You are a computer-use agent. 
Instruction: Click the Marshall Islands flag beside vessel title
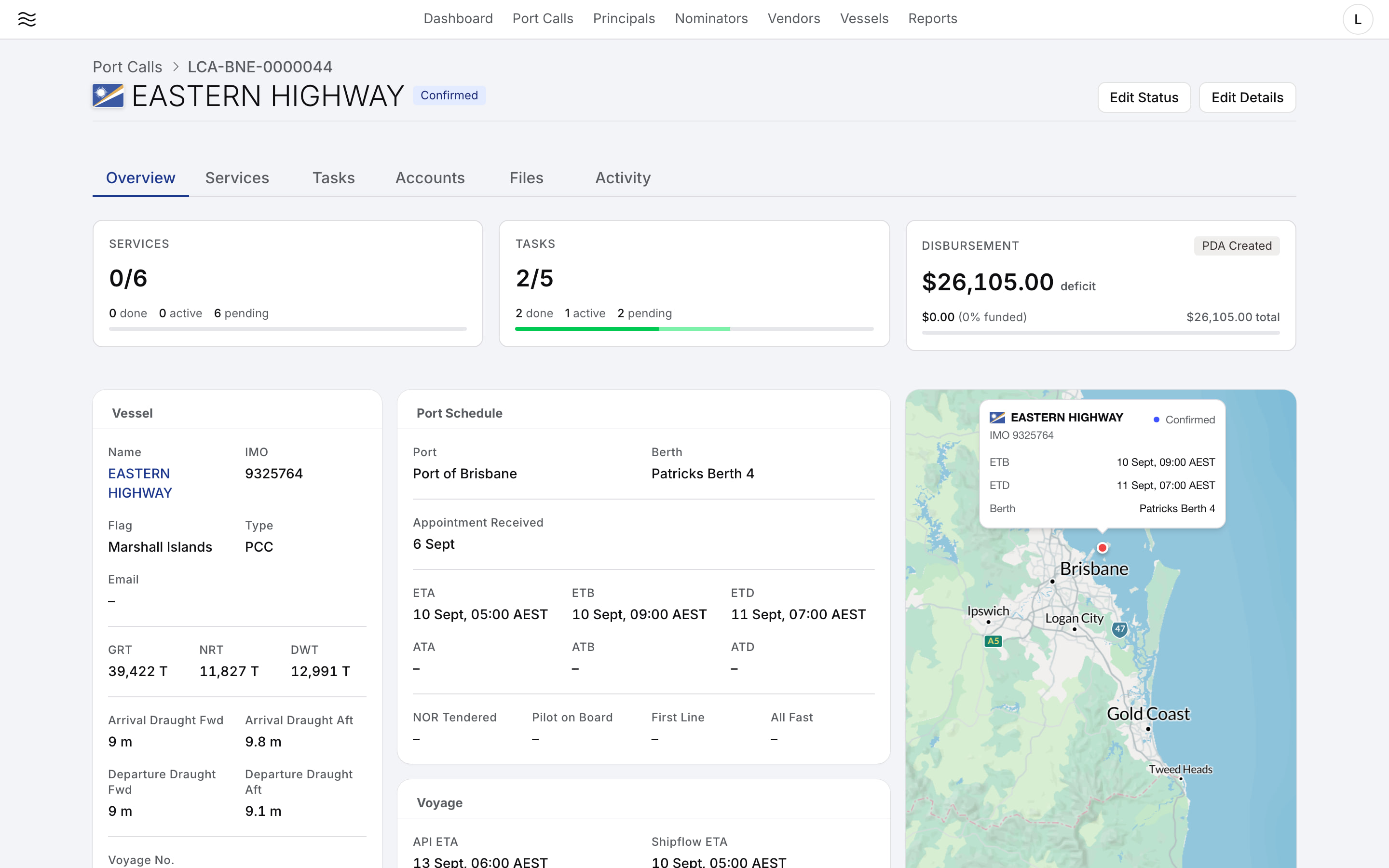[108, 96]
